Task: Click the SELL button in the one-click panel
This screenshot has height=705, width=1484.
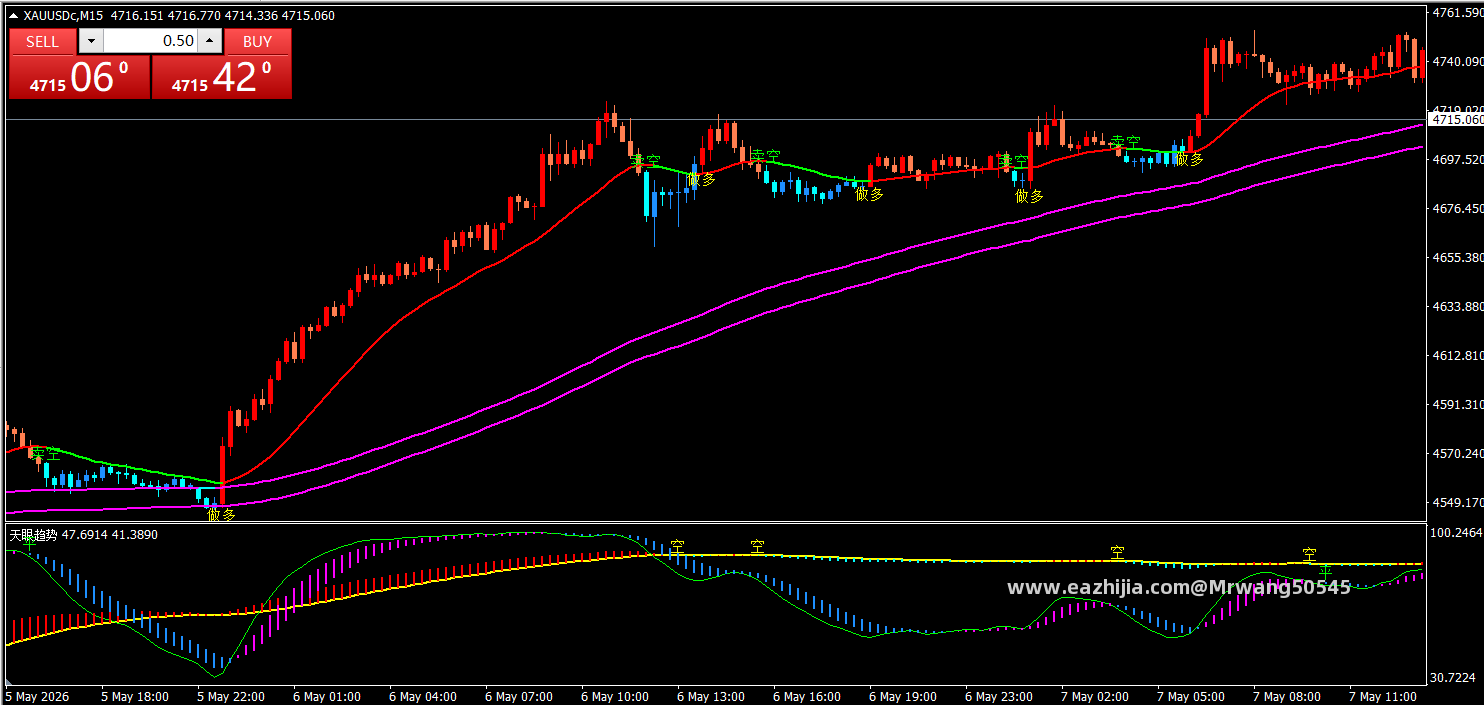Action: click(x=42, y=41)
